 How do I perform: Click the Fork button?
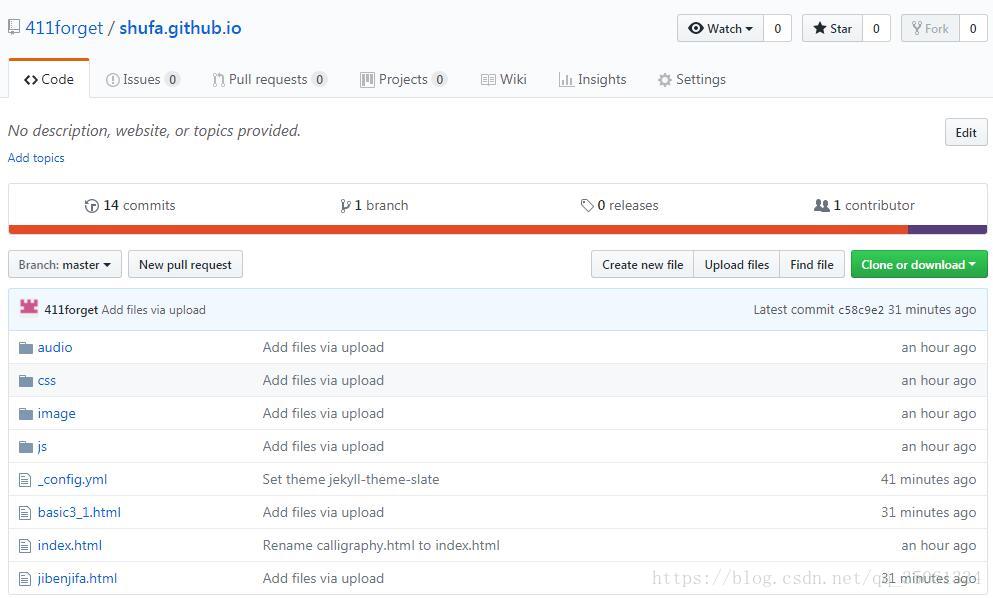click(930, 29)
